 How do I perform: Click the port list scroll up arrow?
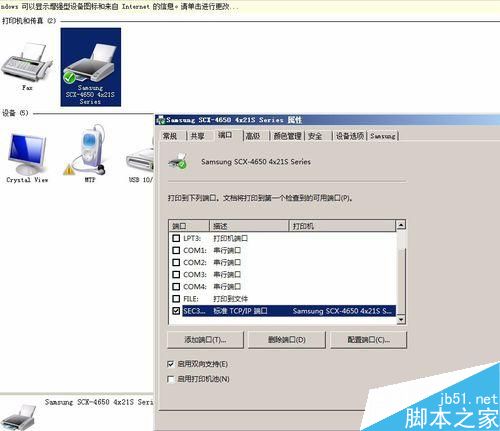(x=401, y=225)
